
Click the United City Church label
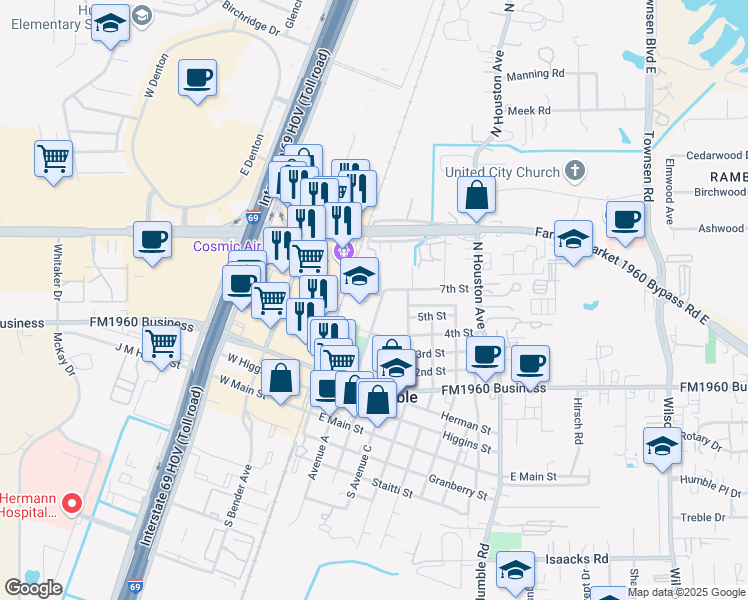(x=502, y=172)
